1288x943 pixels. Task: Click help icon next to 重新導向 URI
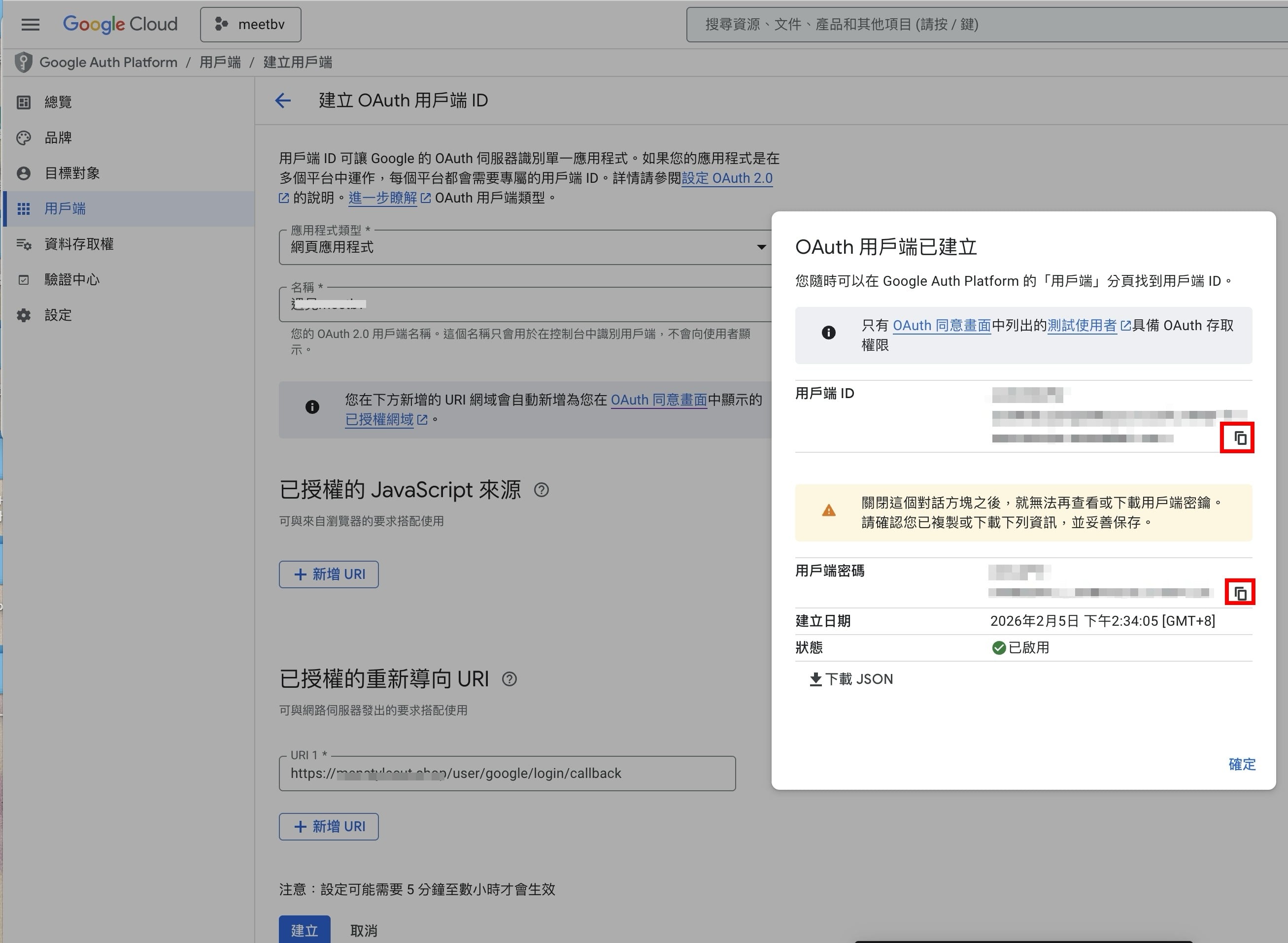pyautogui.click(x=509, y=679)
